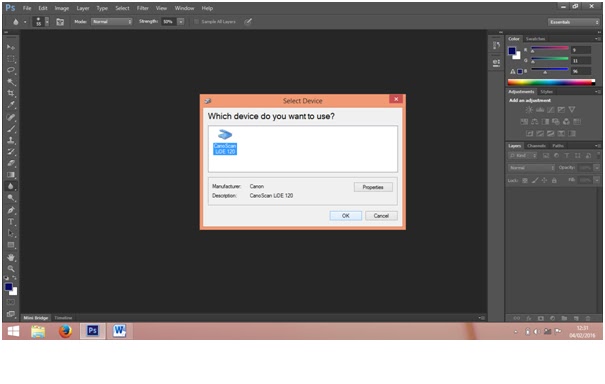Open the Essentials workspace dropdown

point(573,22)
